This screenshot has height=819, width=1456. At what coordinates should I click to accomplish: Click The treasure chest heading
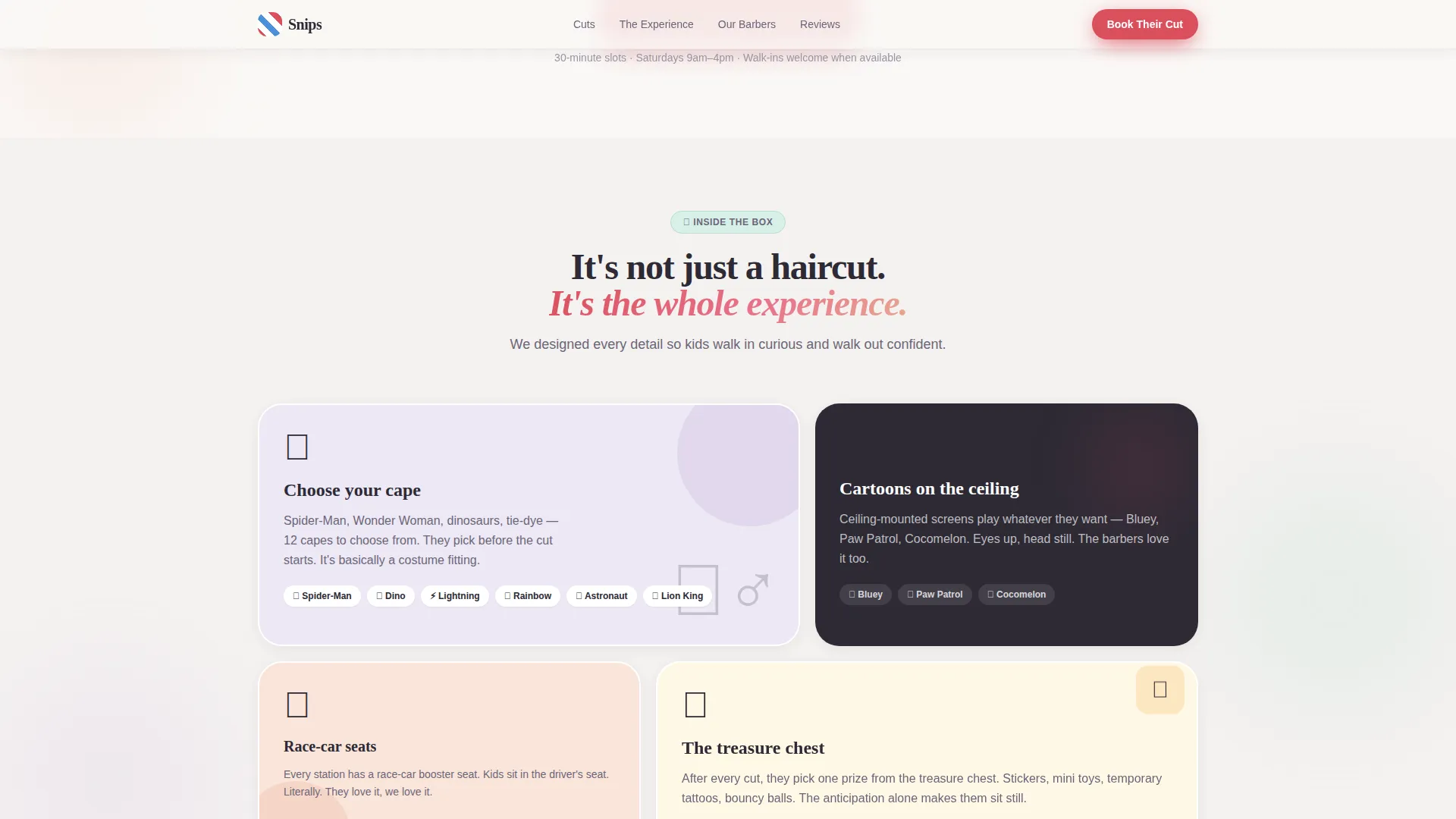click(x=753, y=748)
